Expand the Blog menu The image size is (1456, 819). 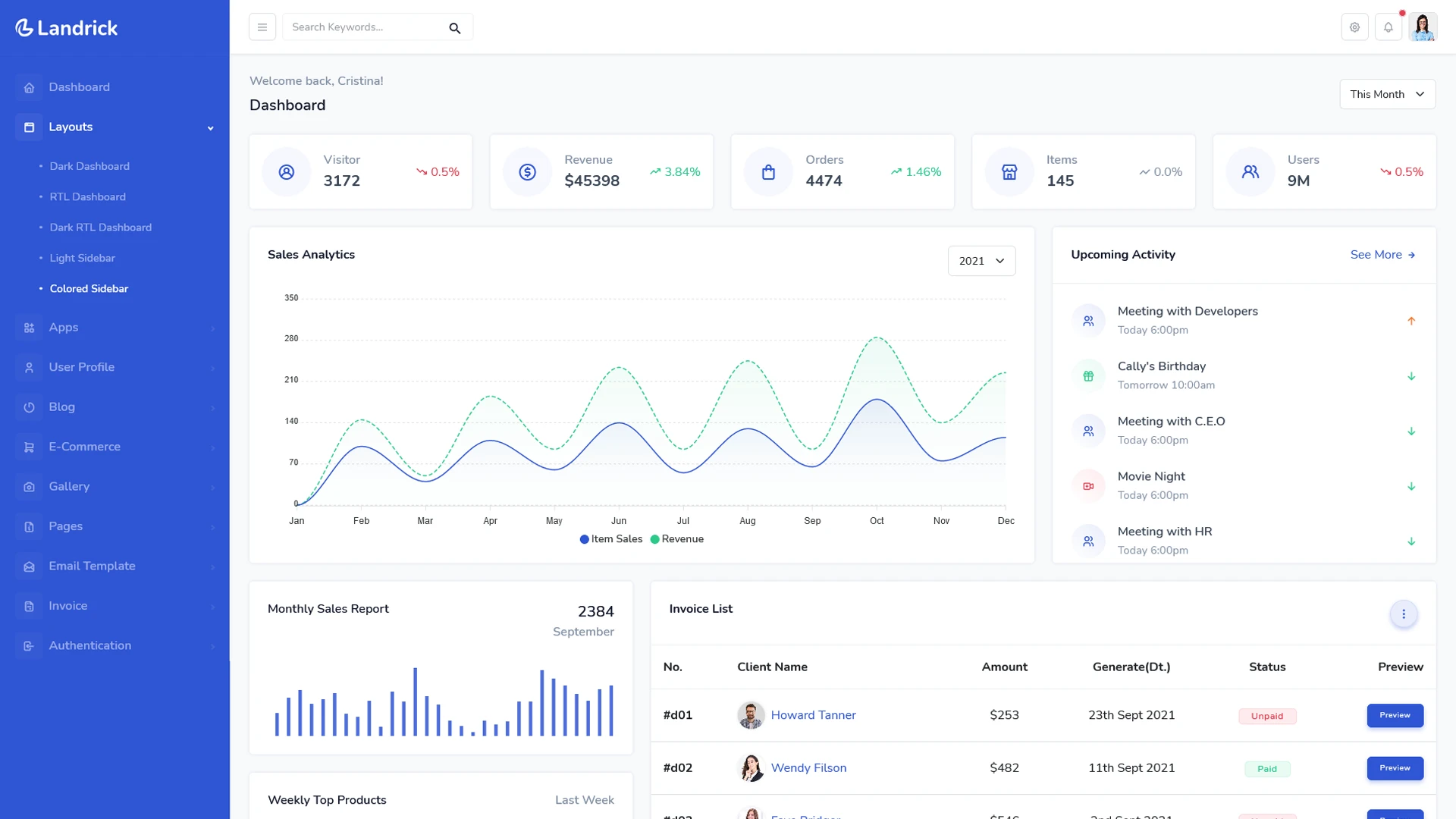tap(212, 408)
